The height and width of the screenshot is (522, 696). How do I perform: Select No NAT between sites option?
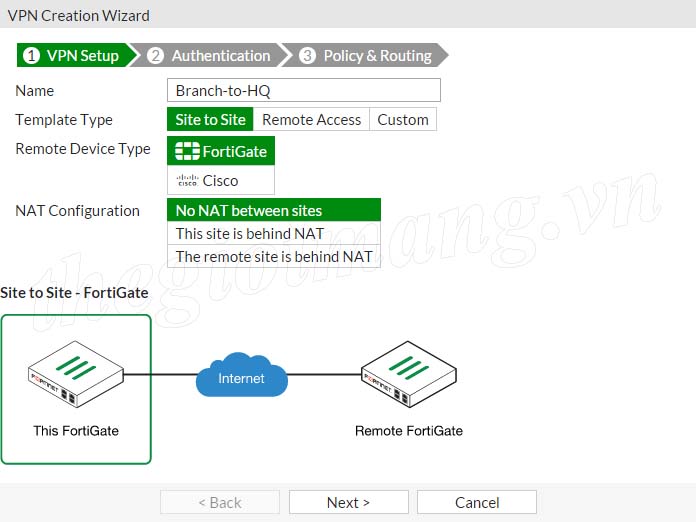[x=274, y=210]
